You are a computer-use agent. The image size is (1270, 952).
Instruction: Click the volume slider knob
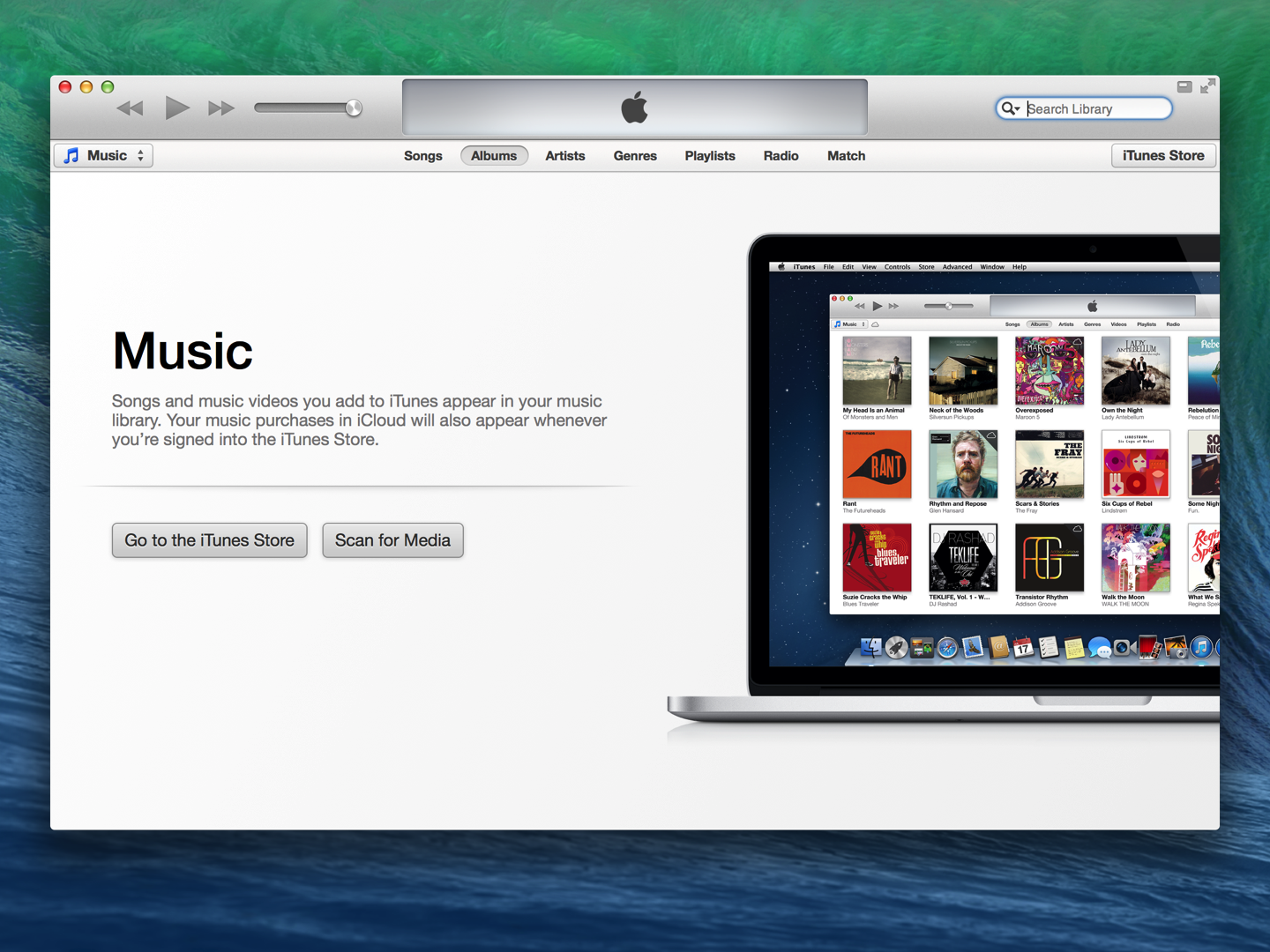click(x=353, y=108)
